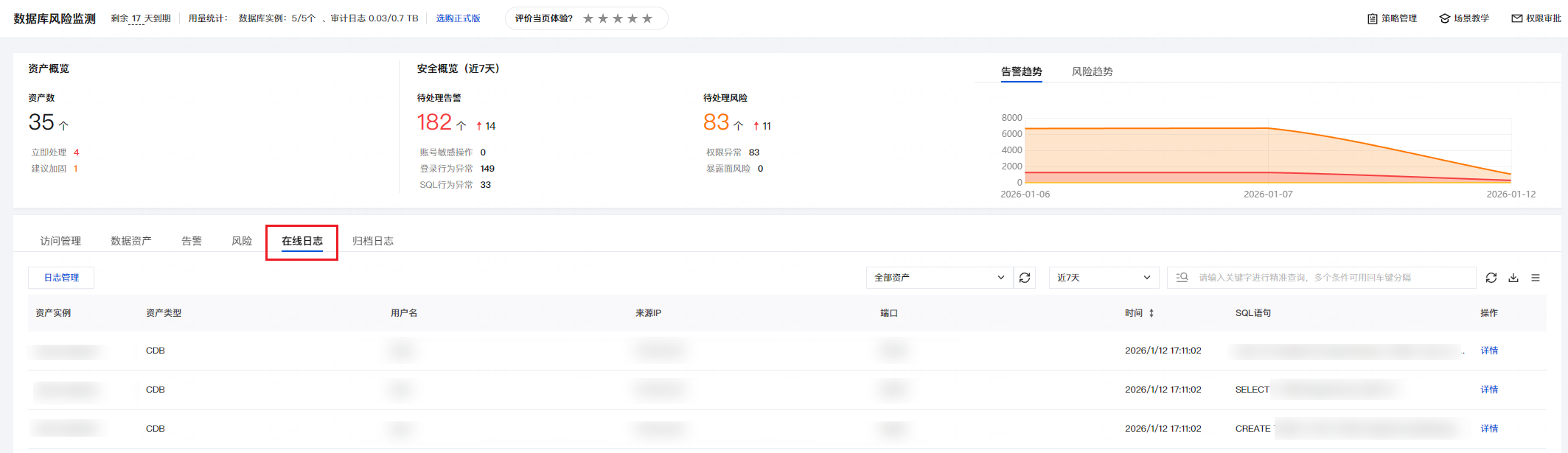Click 建议加固 count 1
The width and height of the screenshot is (1568, 453).
point(75,169)
